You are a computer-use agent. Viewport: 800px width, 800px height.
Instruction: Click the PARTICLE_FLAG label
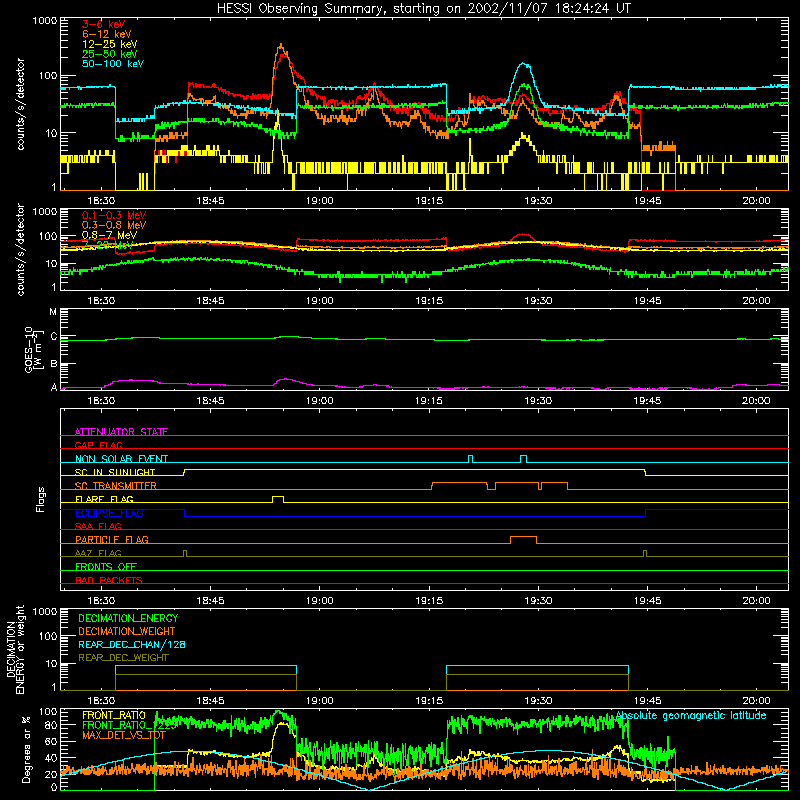point(112,539)
